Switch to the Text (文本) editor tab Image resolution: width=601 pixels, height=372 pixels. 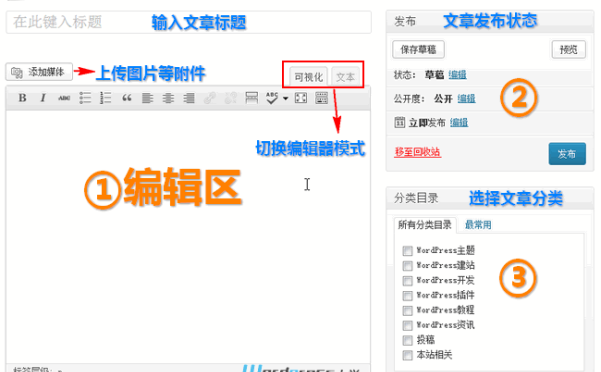[x=345, y=77]
